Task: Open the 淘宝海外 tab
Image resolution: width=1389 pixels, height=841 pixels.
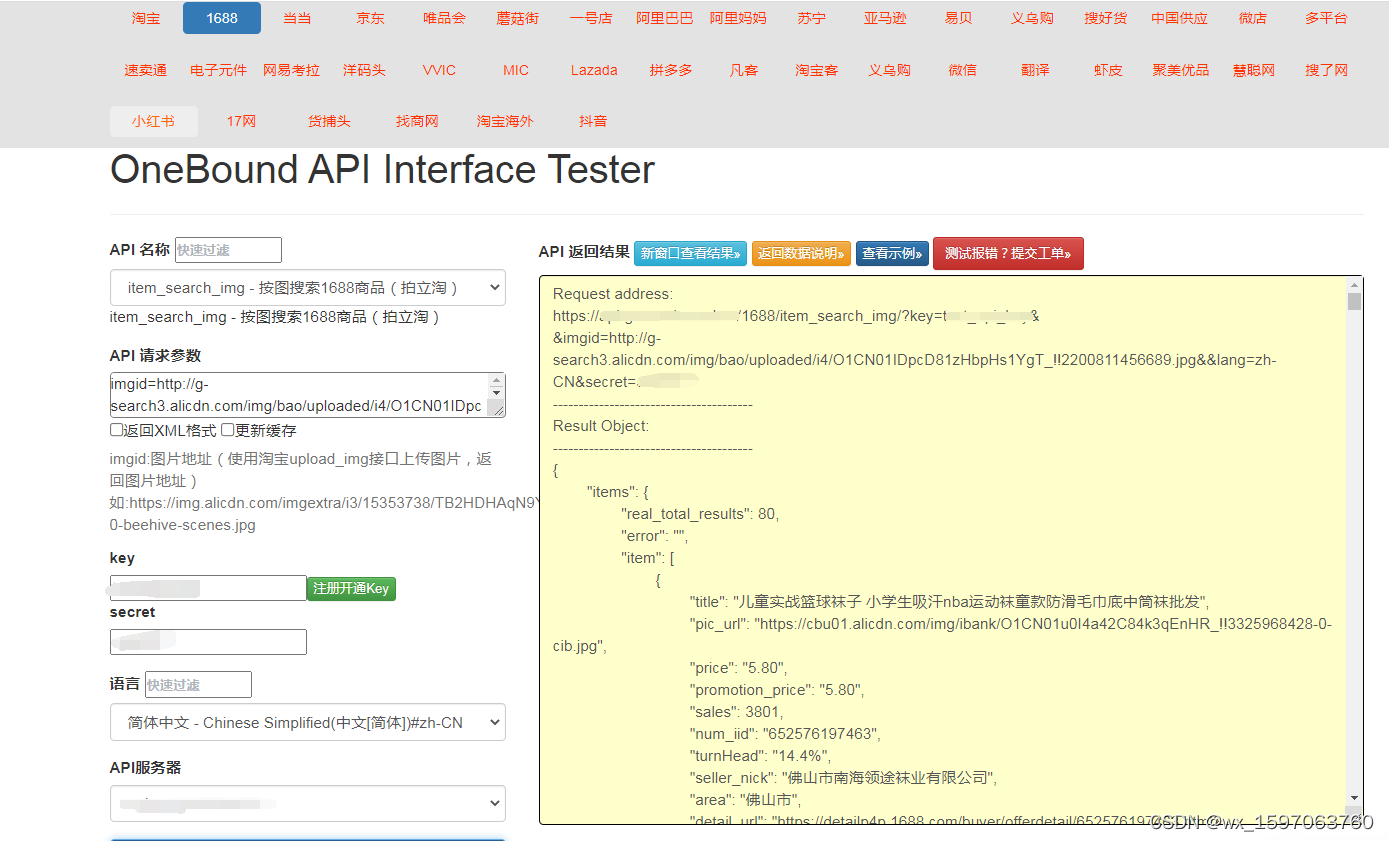Action: pos(505,121)
